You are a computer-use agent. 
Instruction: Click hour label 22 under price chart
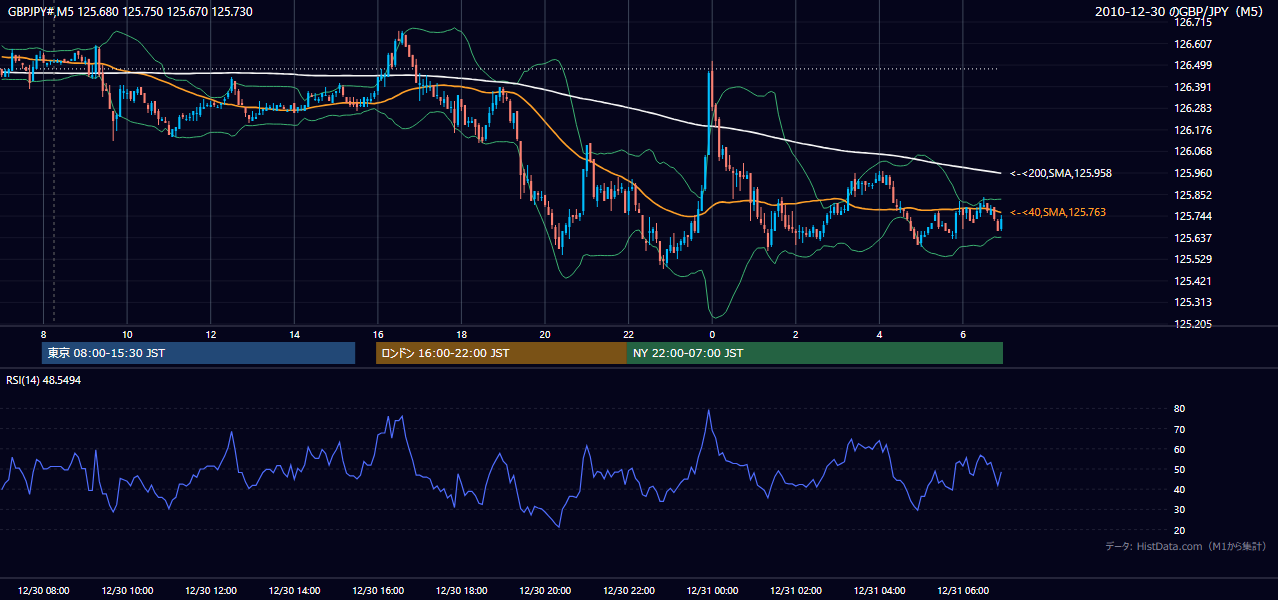(628, 334)
